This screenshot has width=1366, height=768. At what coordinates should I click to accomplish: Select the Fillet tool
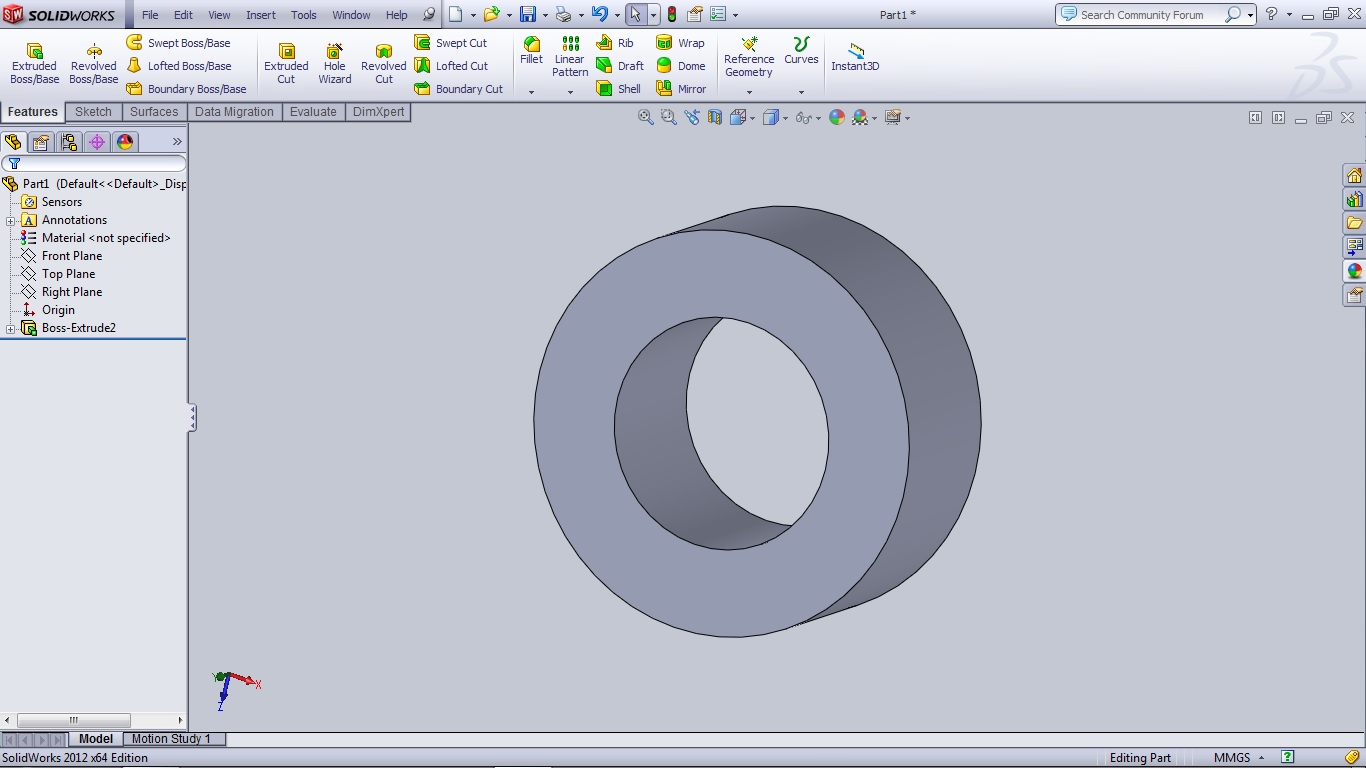click(532, 51)
